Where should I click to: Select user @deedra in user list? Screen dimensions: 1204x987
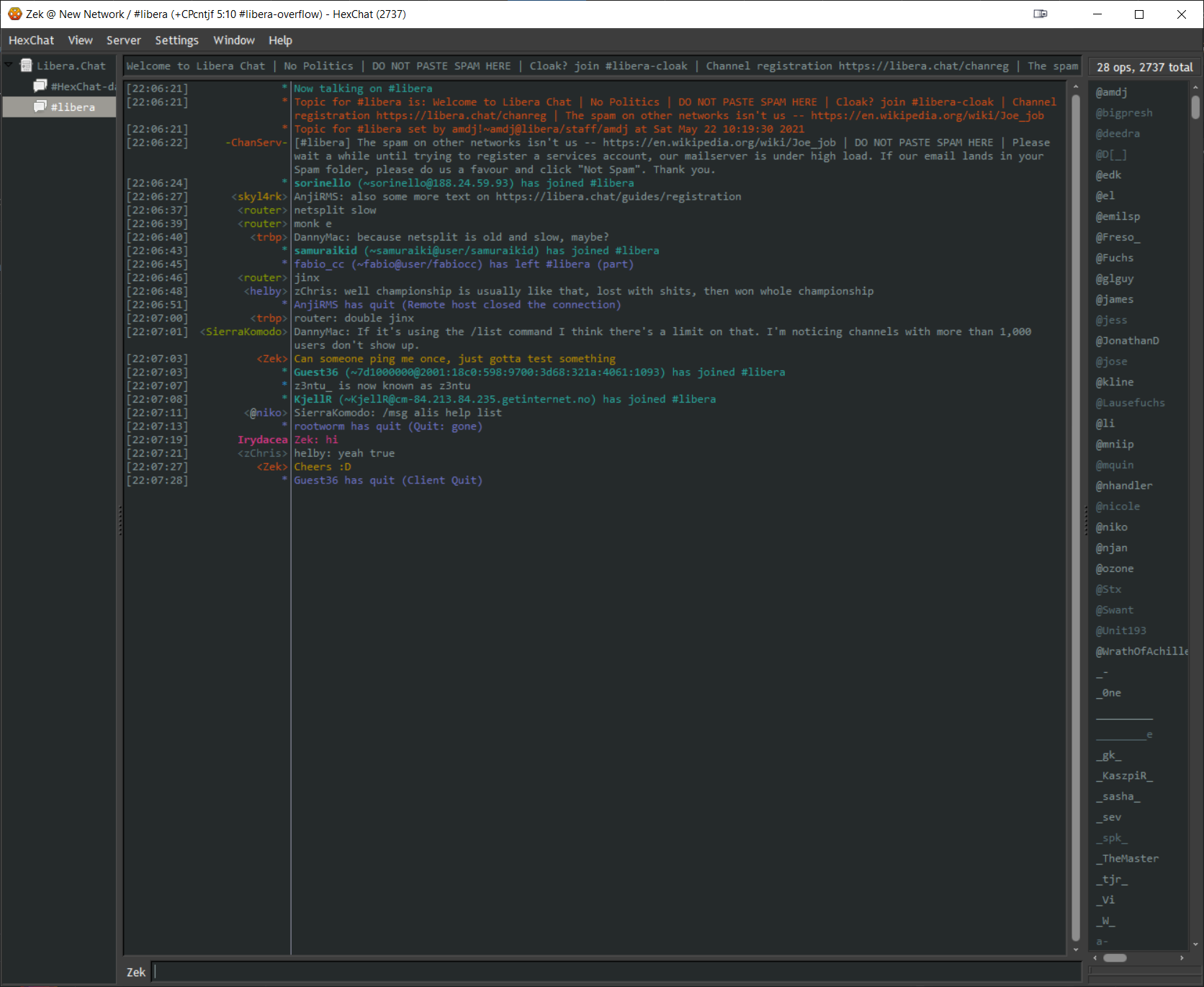pyautogui.click(x=1137, y=134)
